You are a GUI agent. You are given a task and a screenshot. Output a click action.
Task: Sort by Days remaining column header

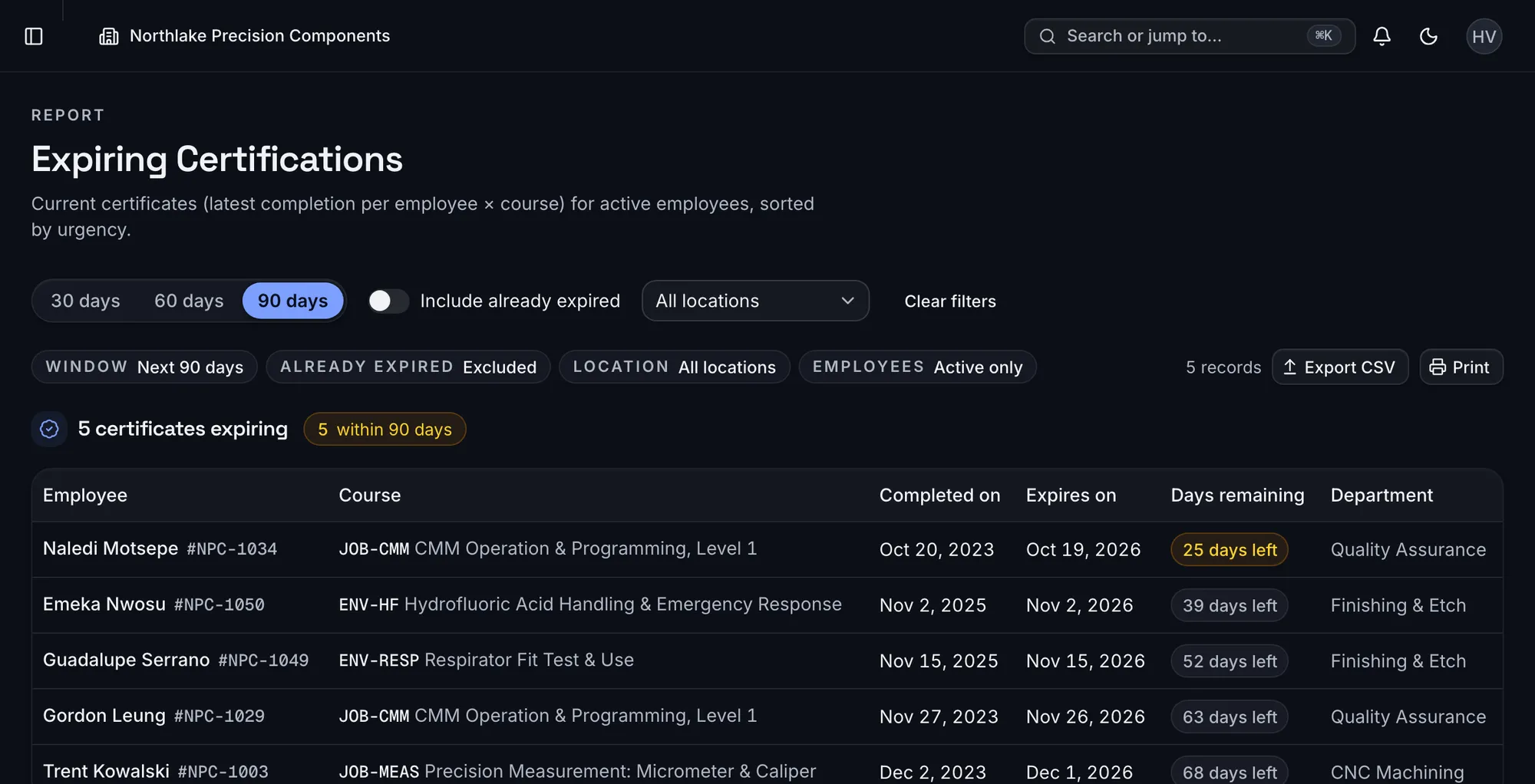pos(1237,496)
